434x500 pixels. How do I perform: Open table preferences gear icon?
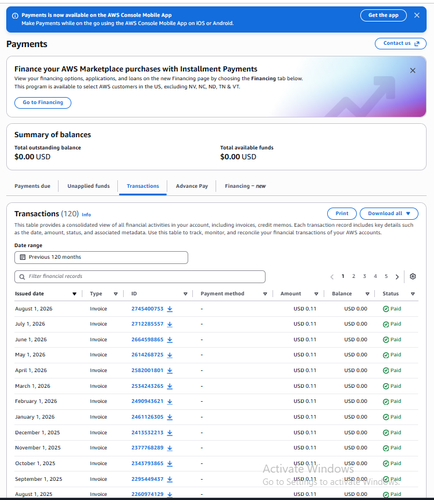tap(413, 276)
